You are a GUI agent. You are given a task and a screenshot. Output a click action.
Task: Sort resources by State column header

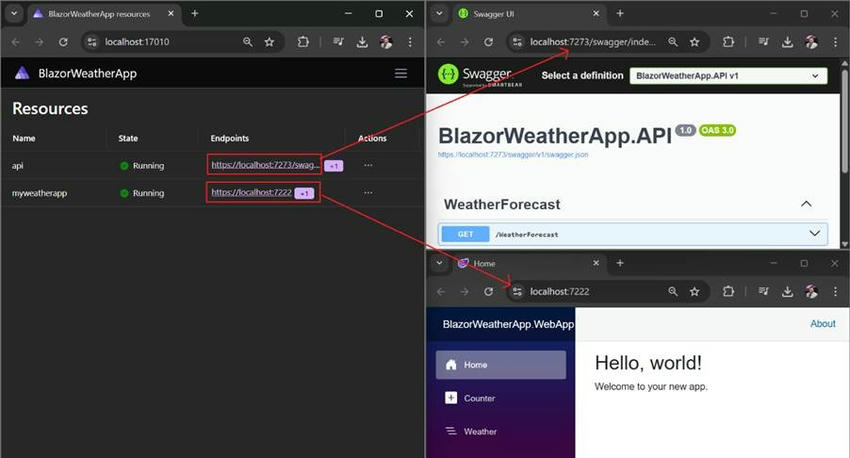128,138
